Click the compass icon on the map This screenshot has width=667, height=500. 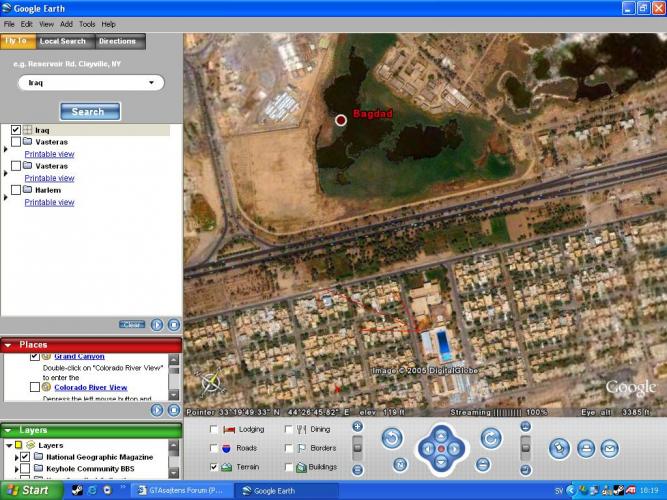tap(211, 382)
